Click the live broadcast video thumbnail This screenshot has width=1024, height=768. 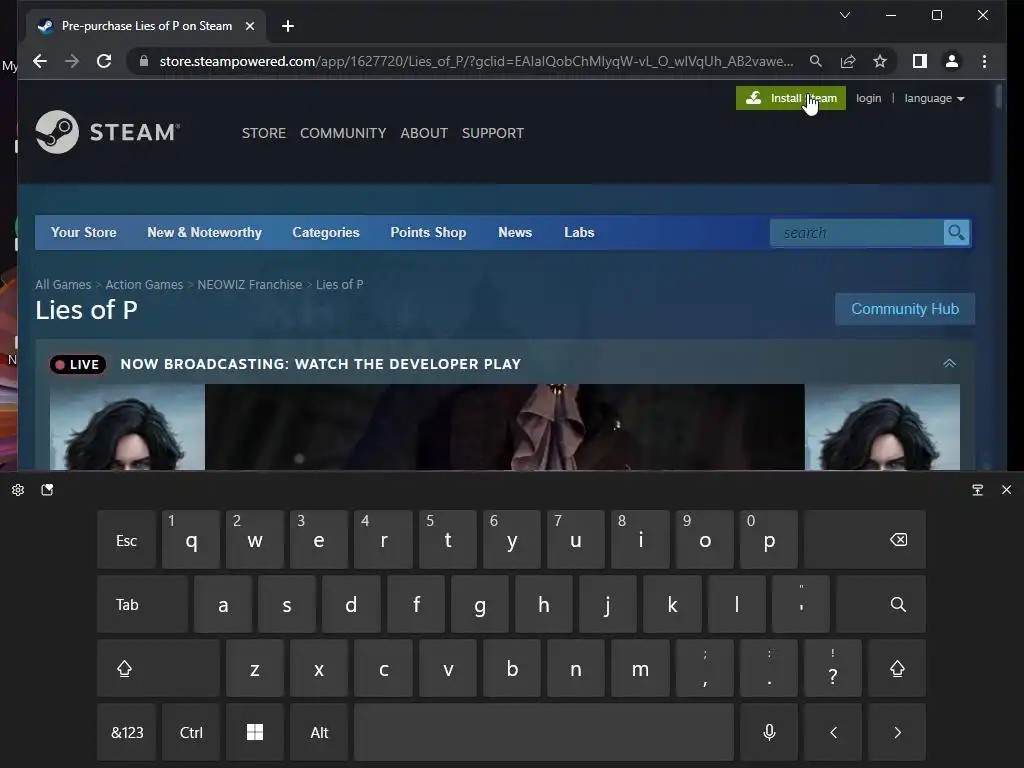click(x=505, y=427)
